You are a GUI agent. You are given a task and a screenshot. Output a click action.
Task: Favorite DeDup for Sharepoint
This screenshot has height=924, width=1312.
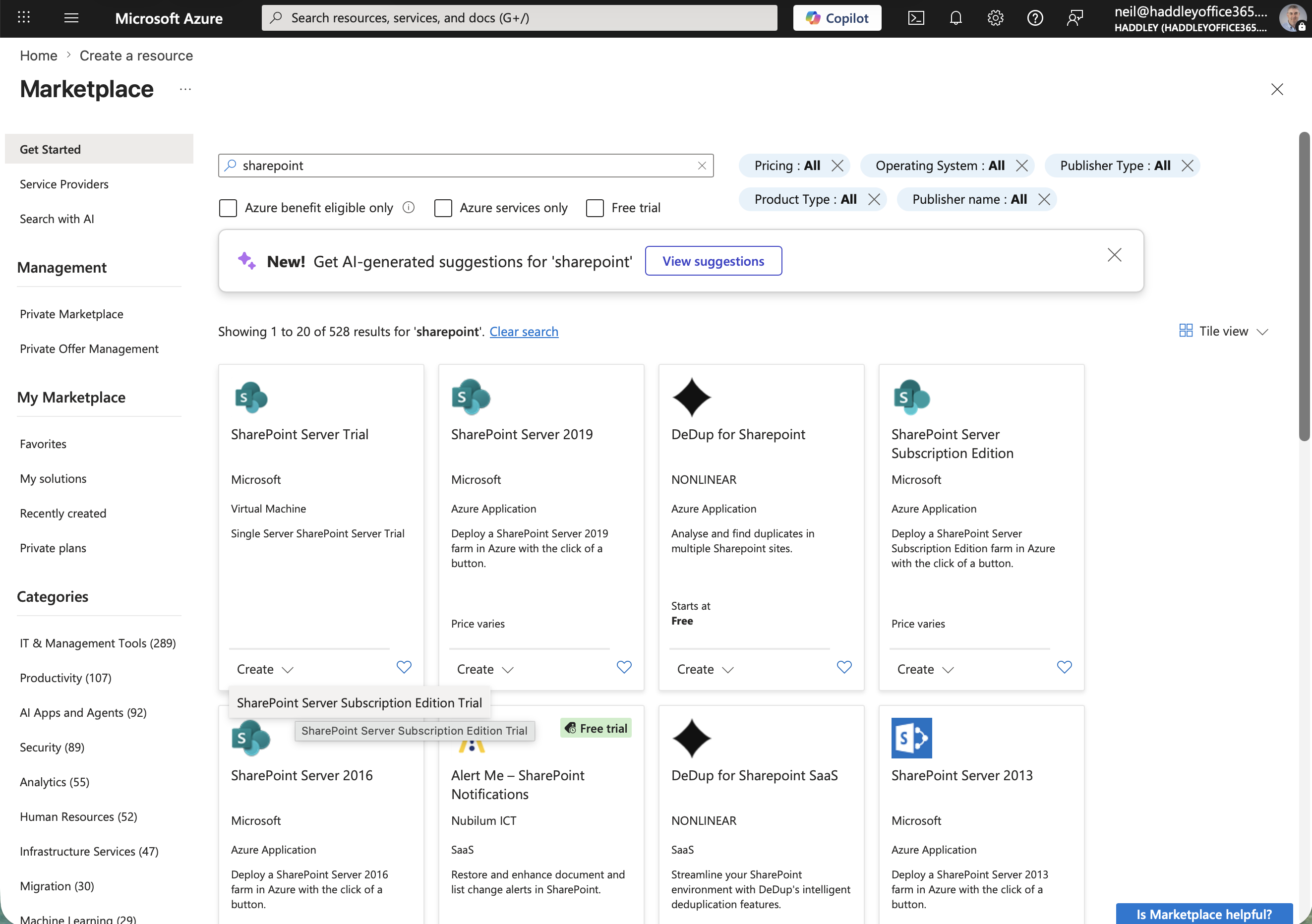coord(844,667)
